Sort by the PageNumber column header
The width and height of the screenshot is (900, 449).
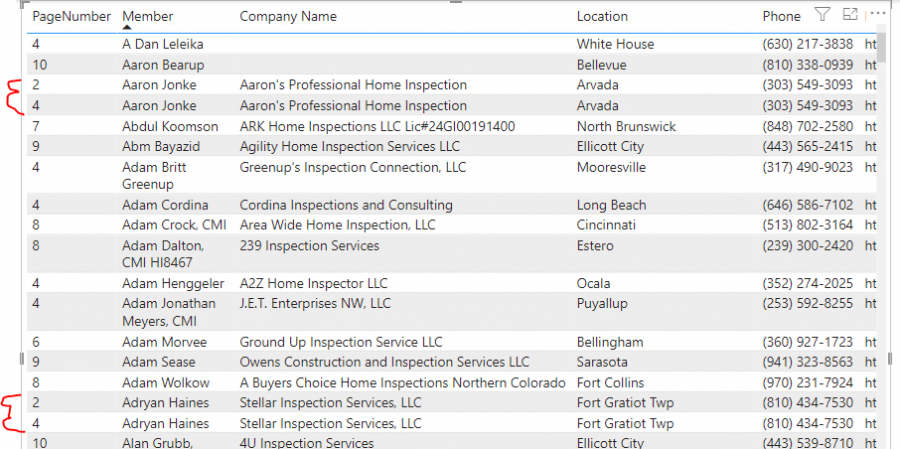(71, 16)
